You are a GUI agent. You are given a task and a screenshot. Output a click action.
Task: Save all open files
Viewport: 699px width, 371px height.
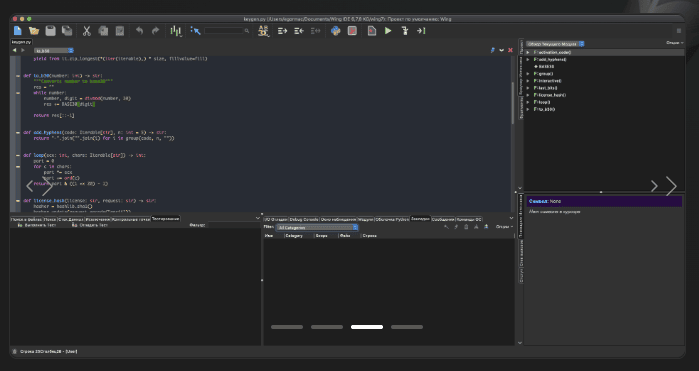(x=67, y=31)
